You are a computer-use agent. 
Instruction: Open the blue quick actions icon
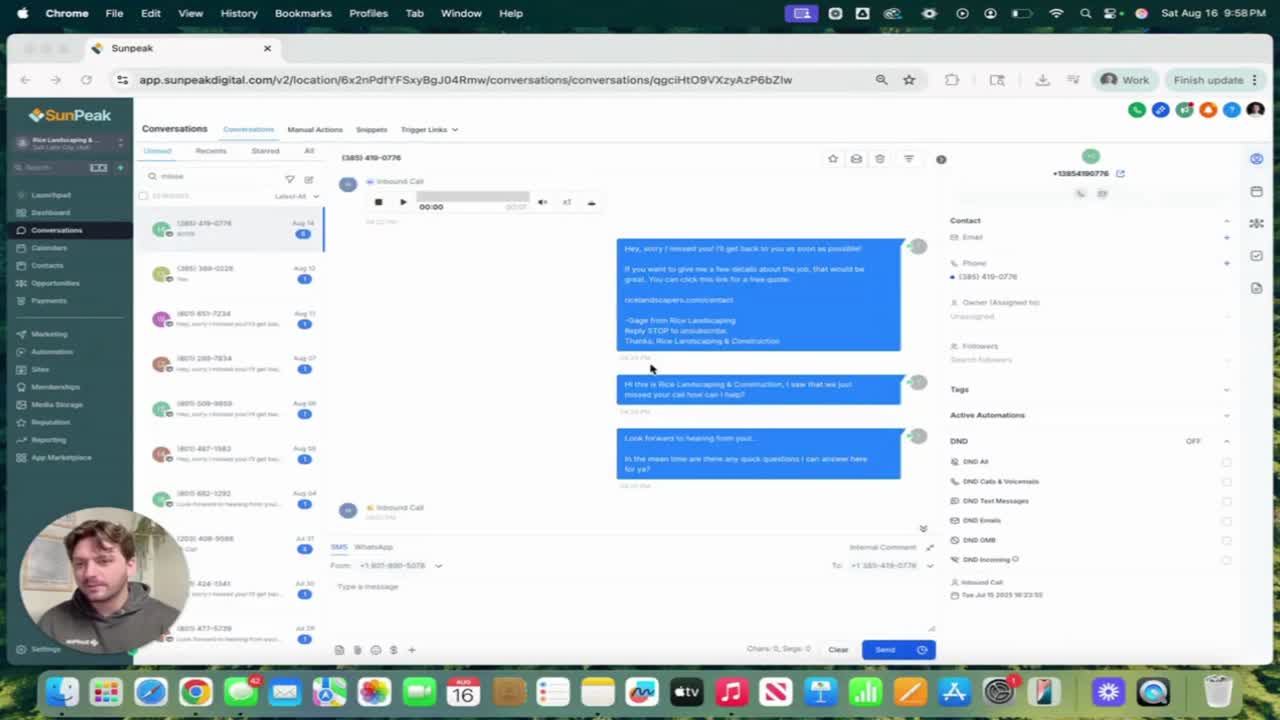[x=1160, y=110]
